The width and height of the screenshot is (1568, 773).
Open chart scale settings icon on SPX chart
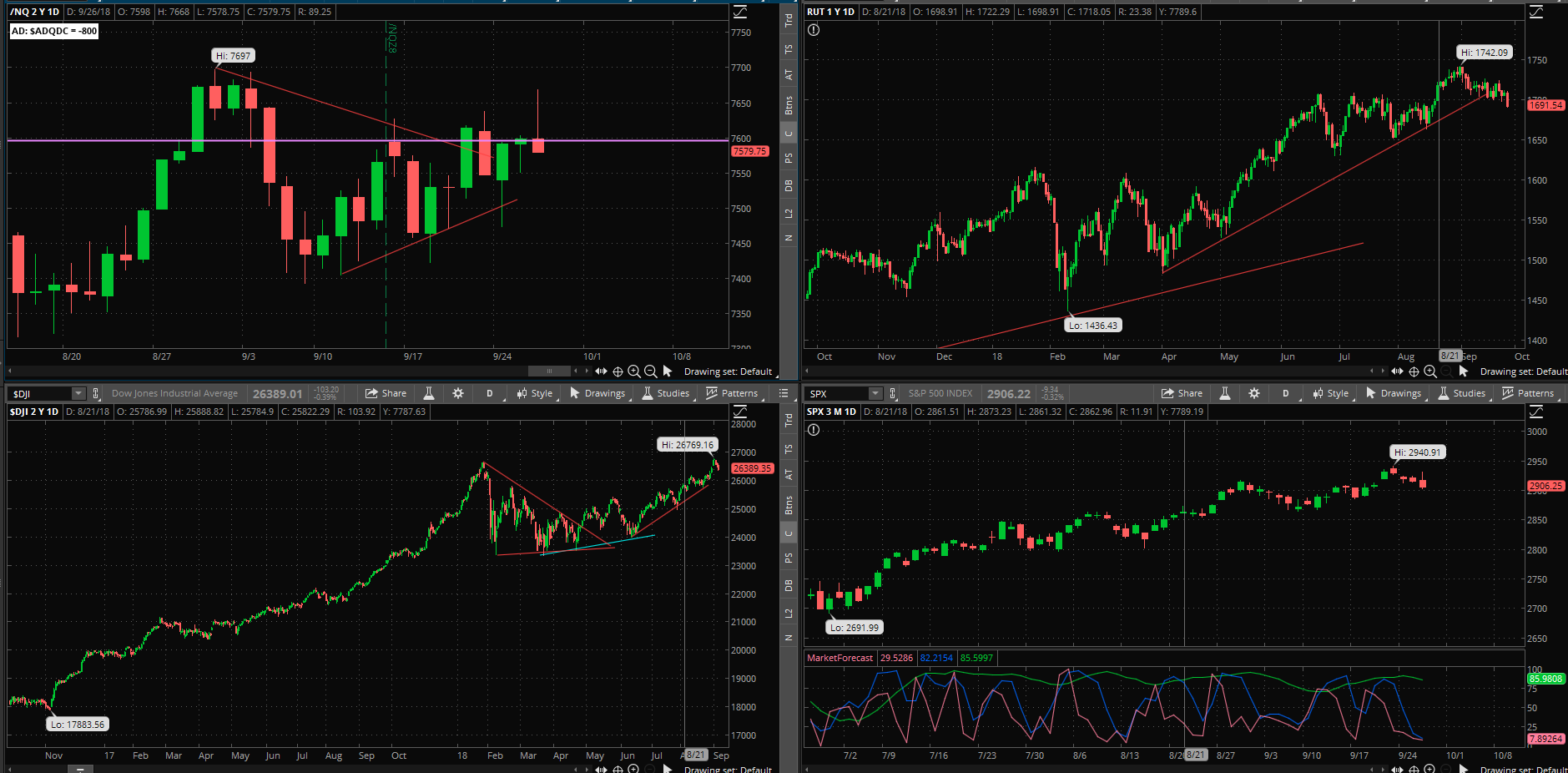pos(1536,412)
